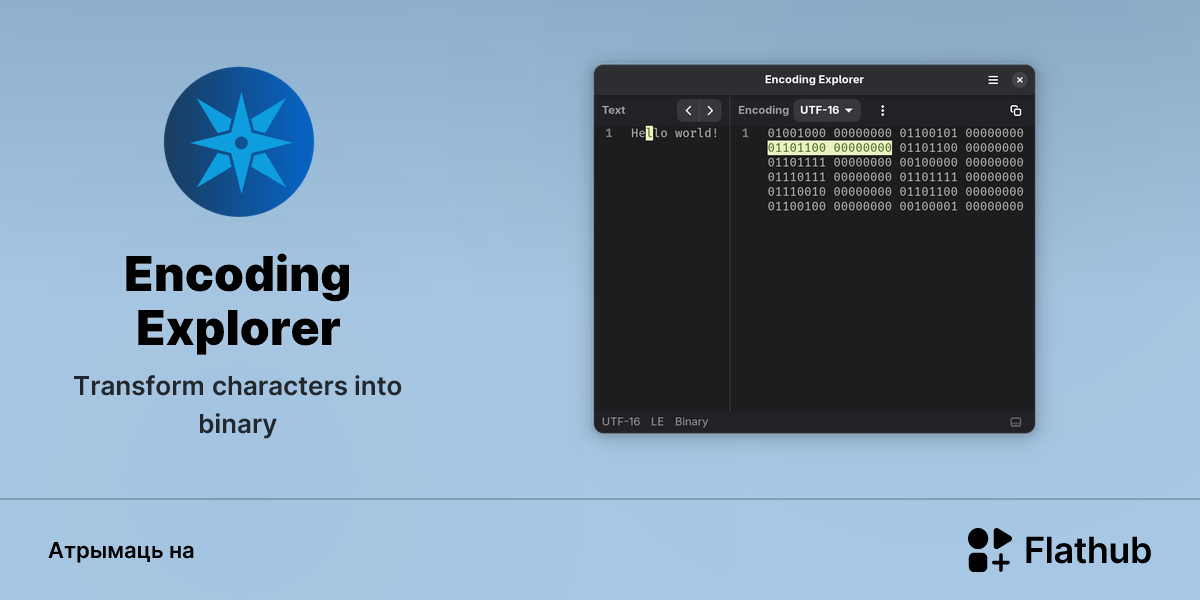The height and width of the screenshot is (600, 1200).
Task: Toggle the bottom panel icon in status bar
Action: [x=1016, y=422]
